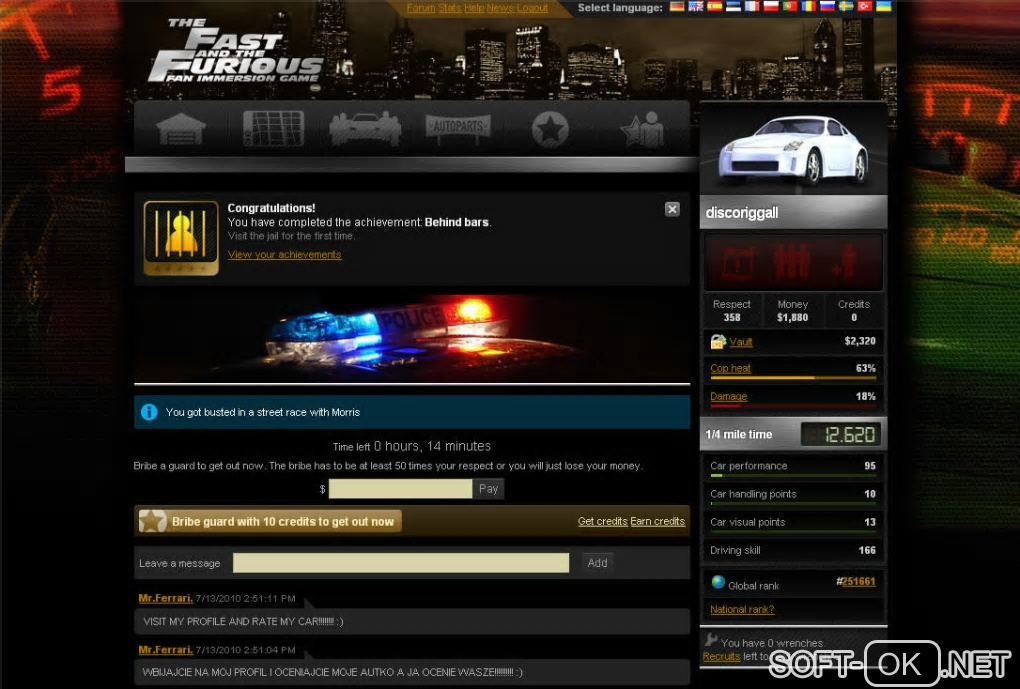Click the Damage progress bar
Image resolution: width=1020 pixels, height=689 pixels.
click(x=793, y=405)
